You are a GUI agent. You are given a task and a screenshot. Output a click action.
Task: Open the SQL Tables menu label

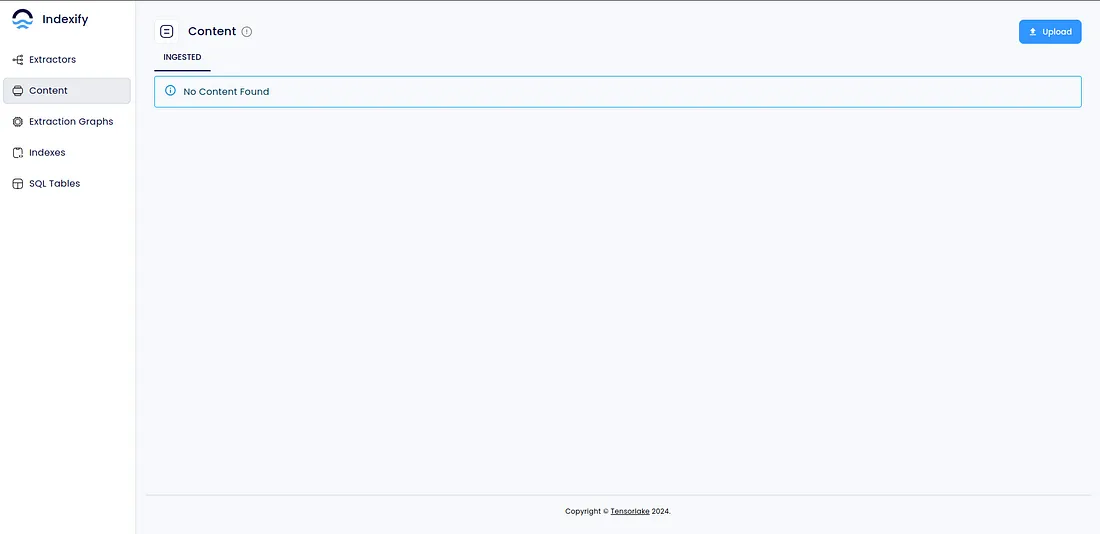click(x=55, y=183)
